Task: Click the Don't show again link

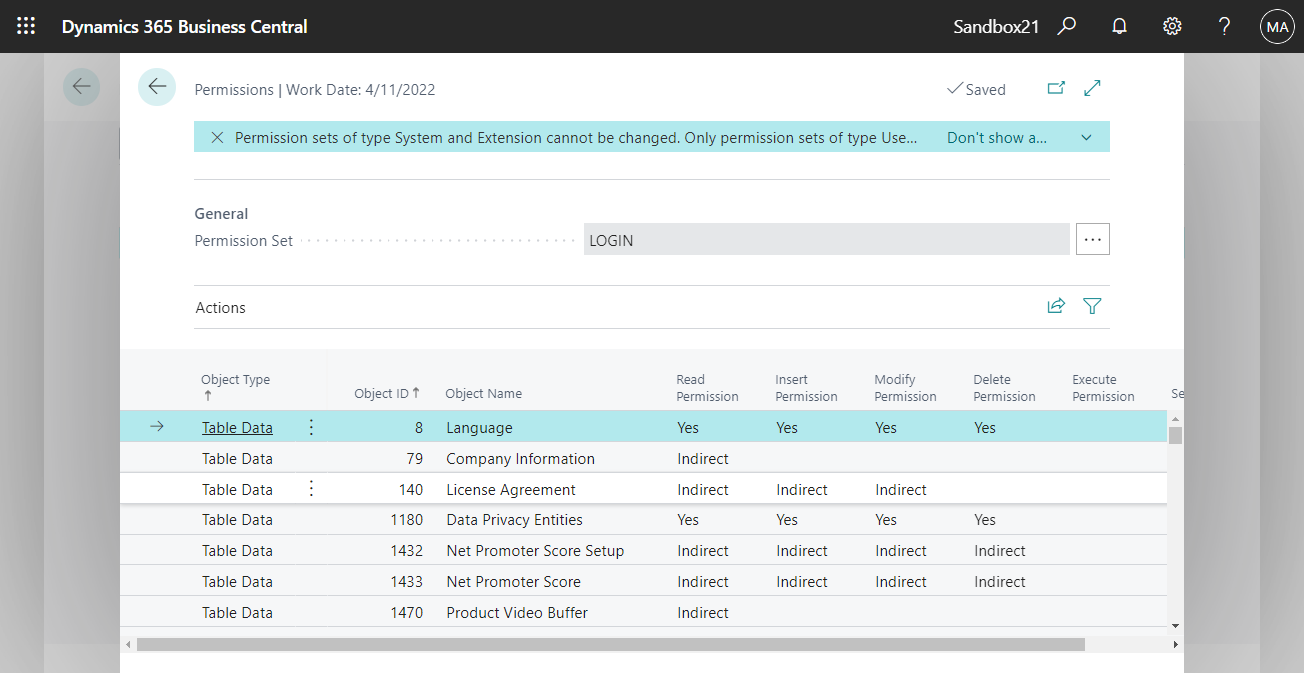Action: click(x=996, y=138)
